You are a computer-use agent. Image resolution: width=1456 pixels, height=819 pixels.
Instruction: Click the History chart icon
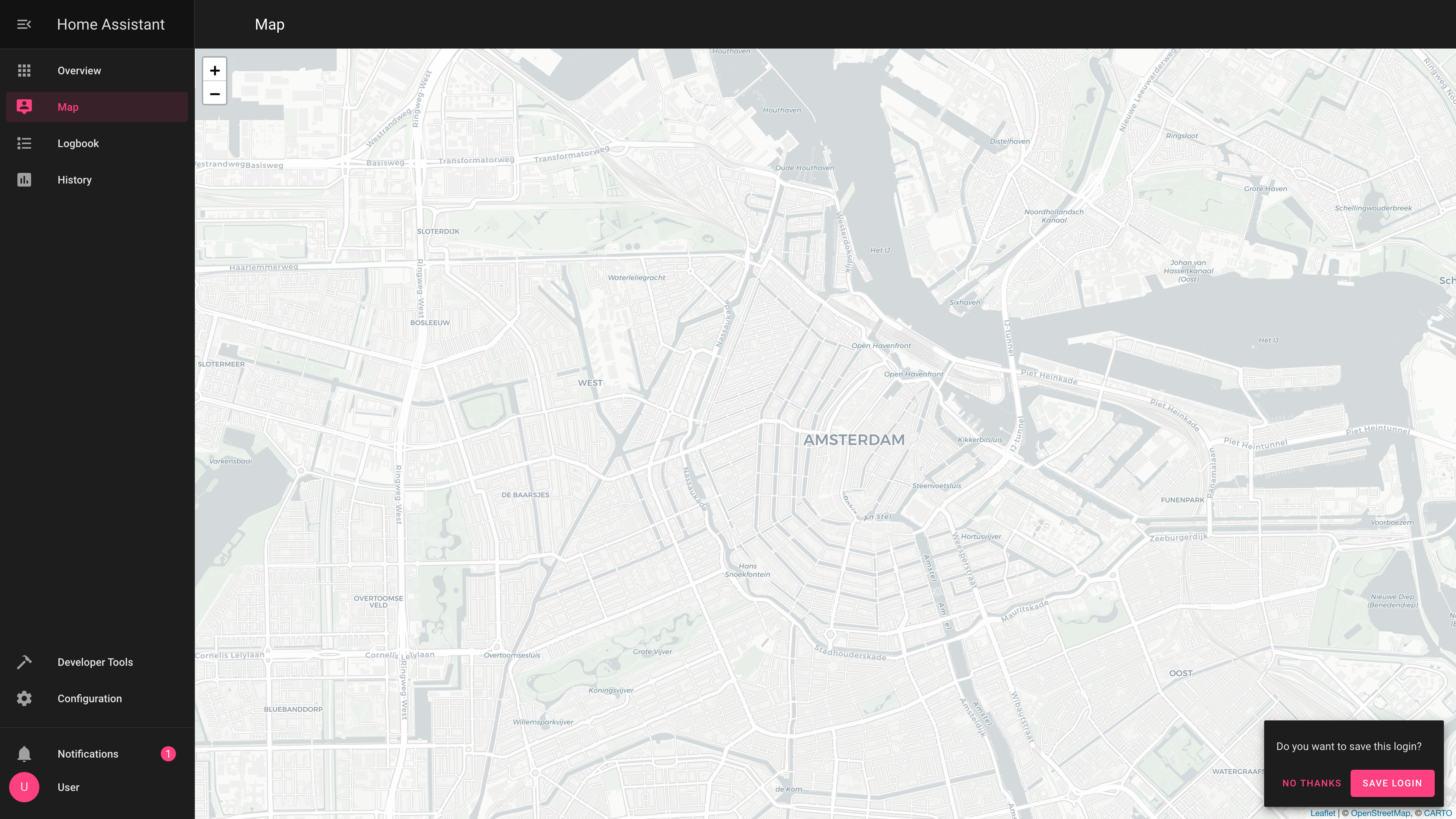24,180
